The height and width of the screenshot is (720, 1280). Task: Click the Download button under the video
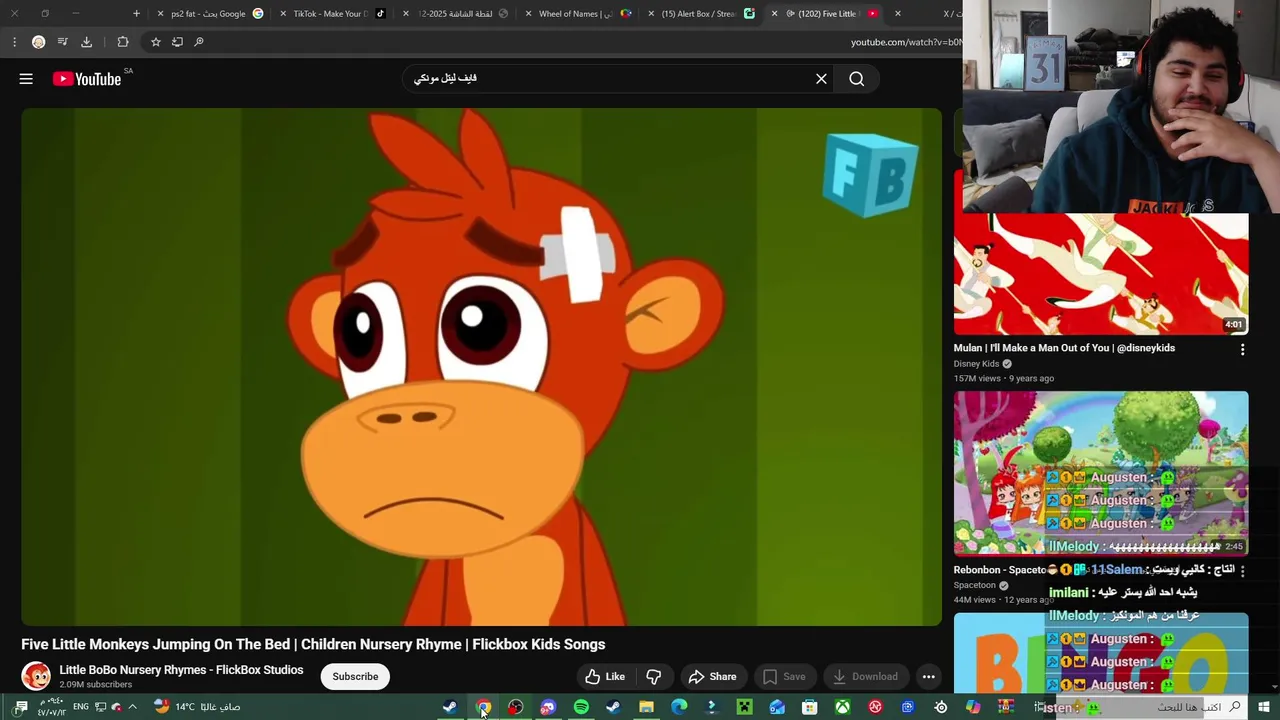866,677
